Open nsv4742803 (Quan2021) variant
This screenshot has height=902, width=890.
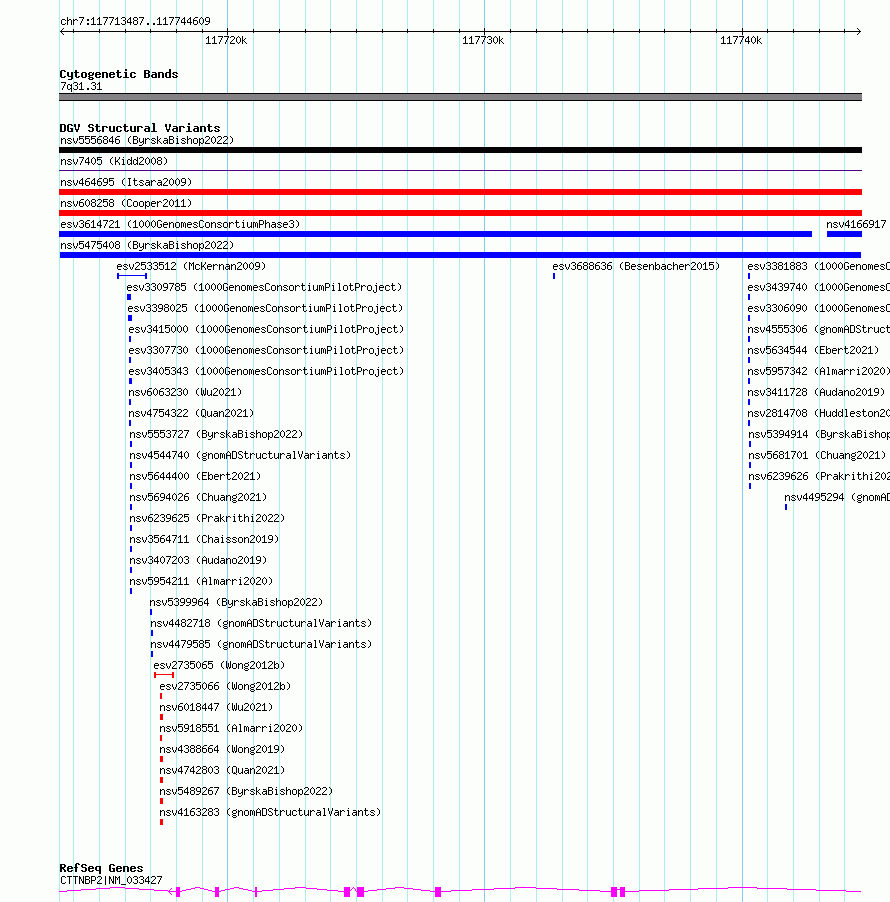coord(222,770)
